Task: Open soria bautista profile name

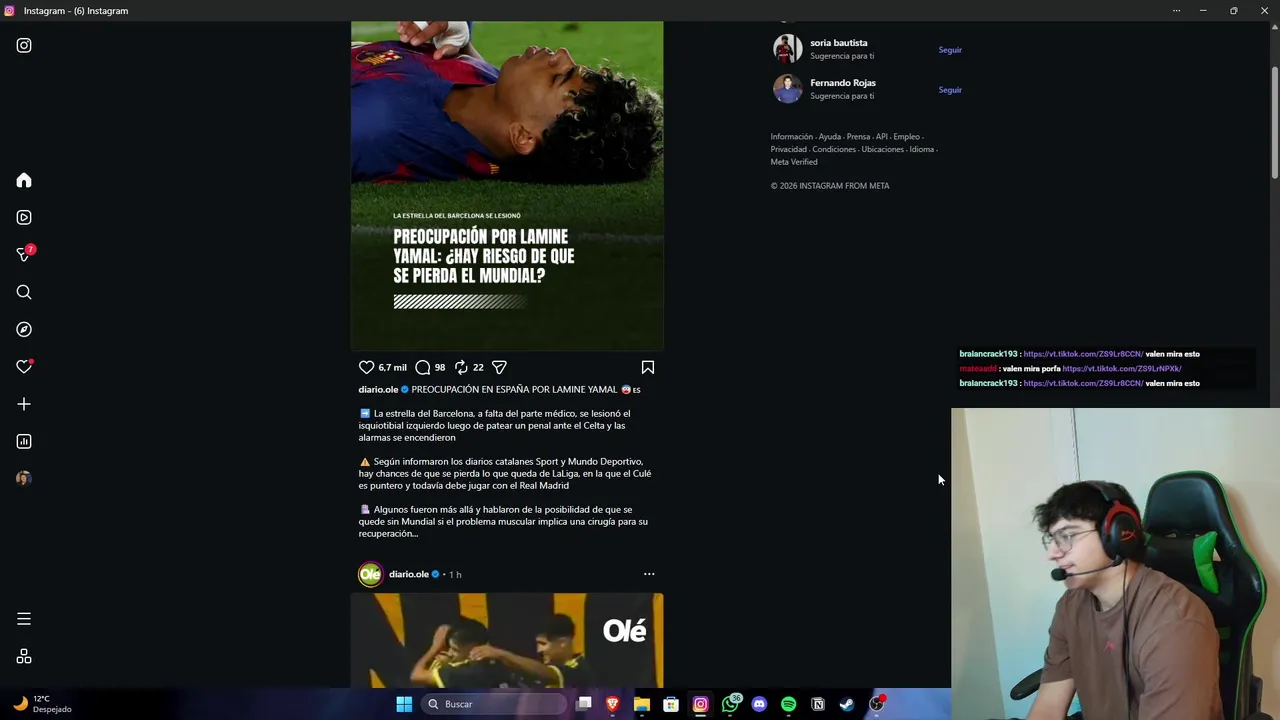Action: 839,43
